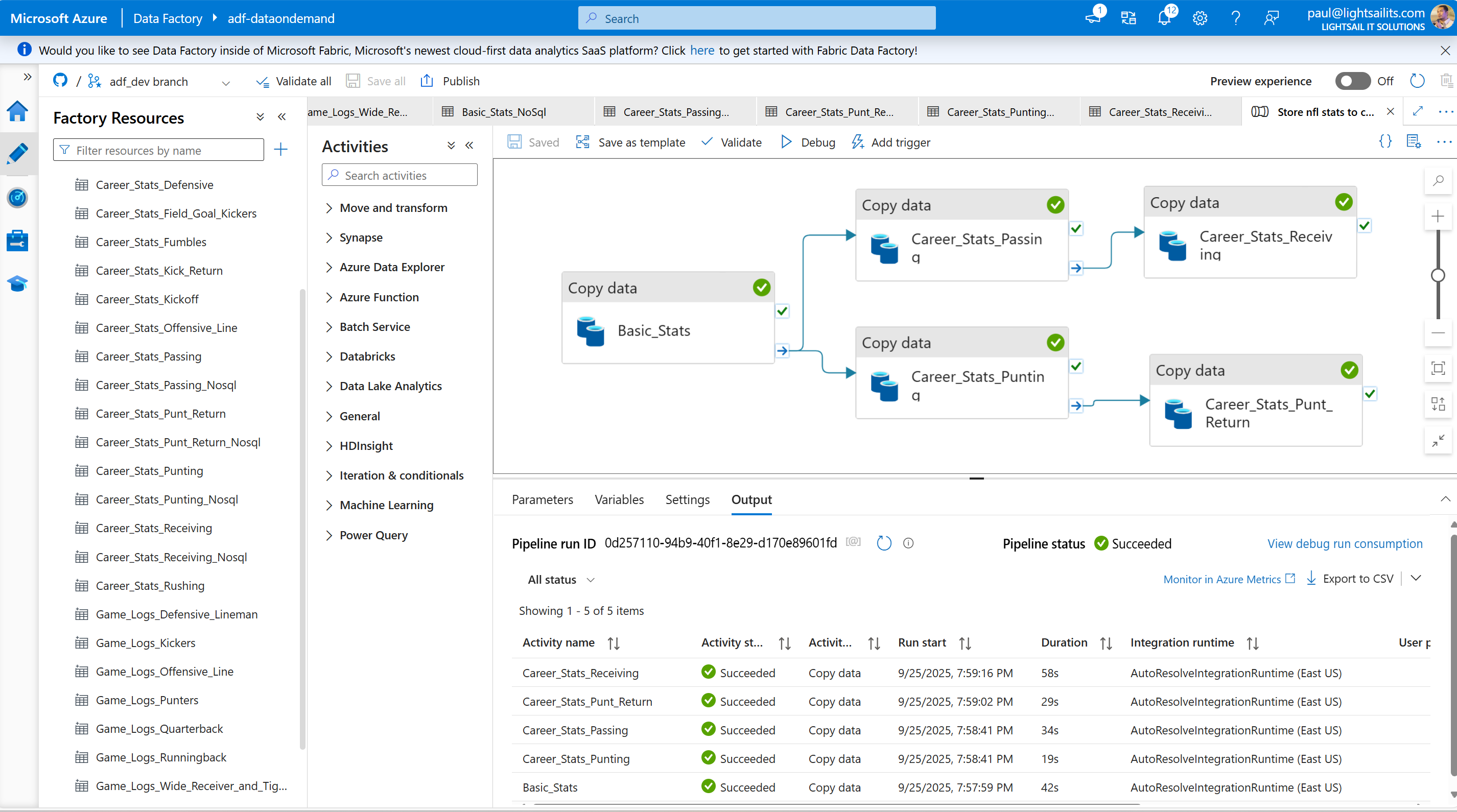This screenshot has height=812, width=1457.
Task: Click Career_Stats_Receiving activity success checkbox
Action: tap(1364, 226)
